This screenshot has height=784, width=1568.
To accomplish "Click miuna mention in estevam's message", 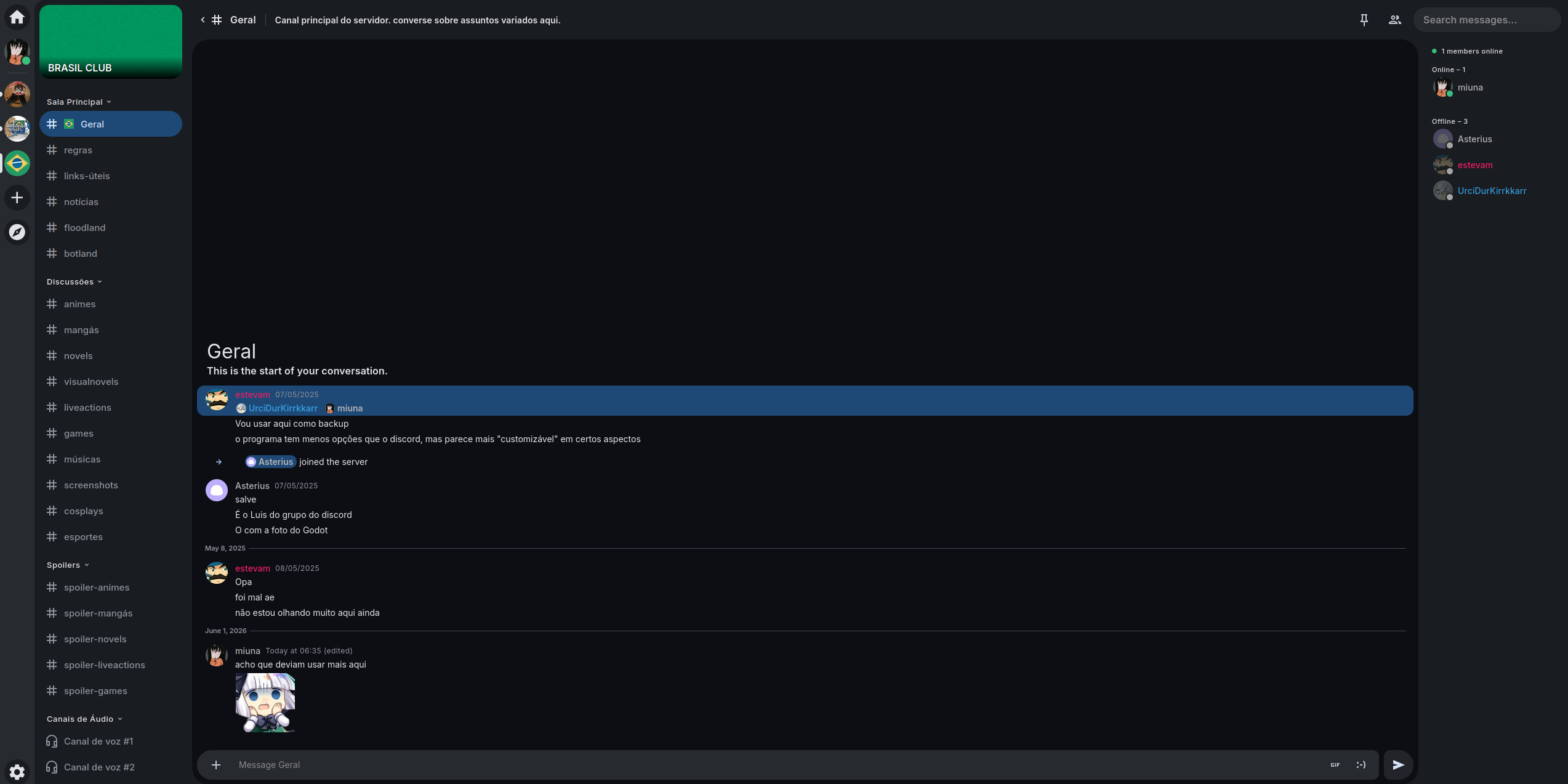I will [x=344, y=408].
